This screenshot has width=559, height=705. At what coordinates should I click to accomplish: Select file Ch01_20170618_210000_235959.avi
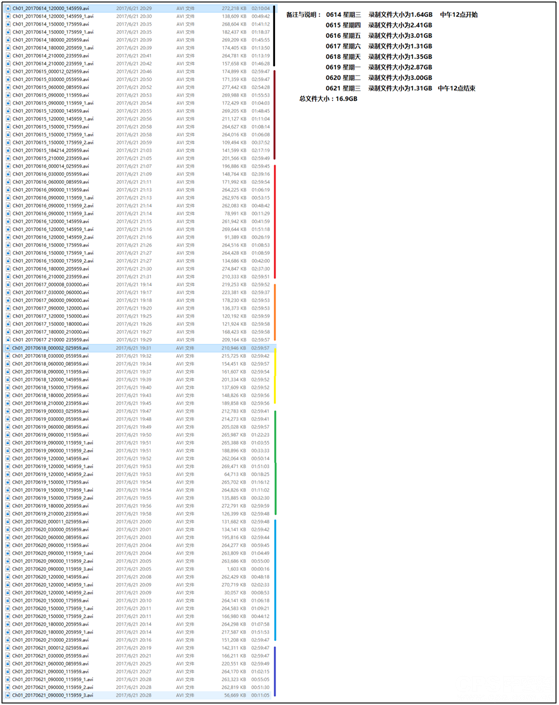[x=138, y=403]
